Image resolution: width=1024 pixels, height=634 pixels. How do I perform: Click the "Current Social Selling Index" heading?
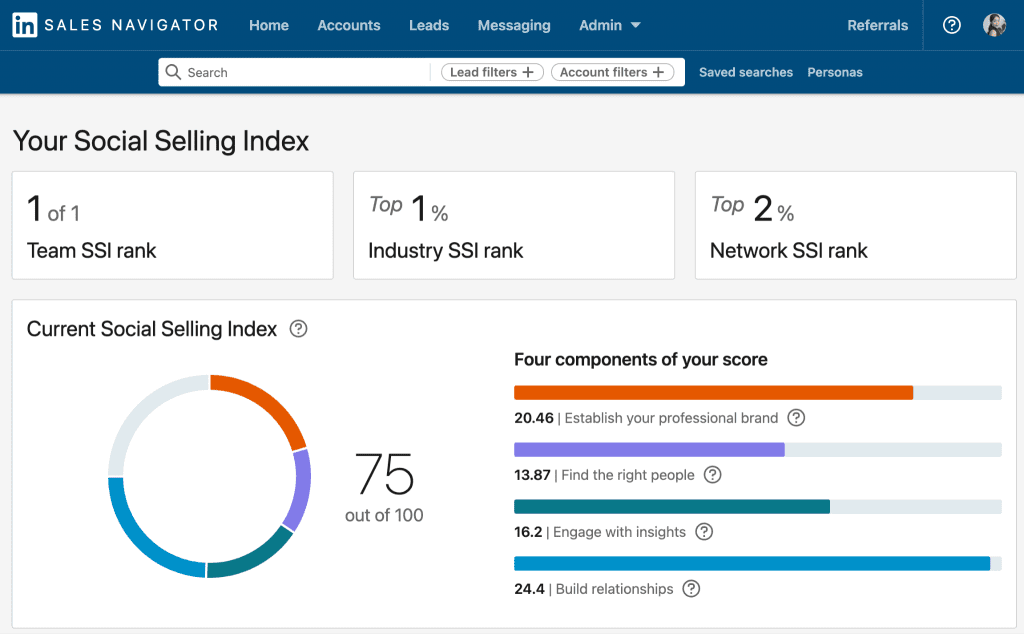[152, 328]
